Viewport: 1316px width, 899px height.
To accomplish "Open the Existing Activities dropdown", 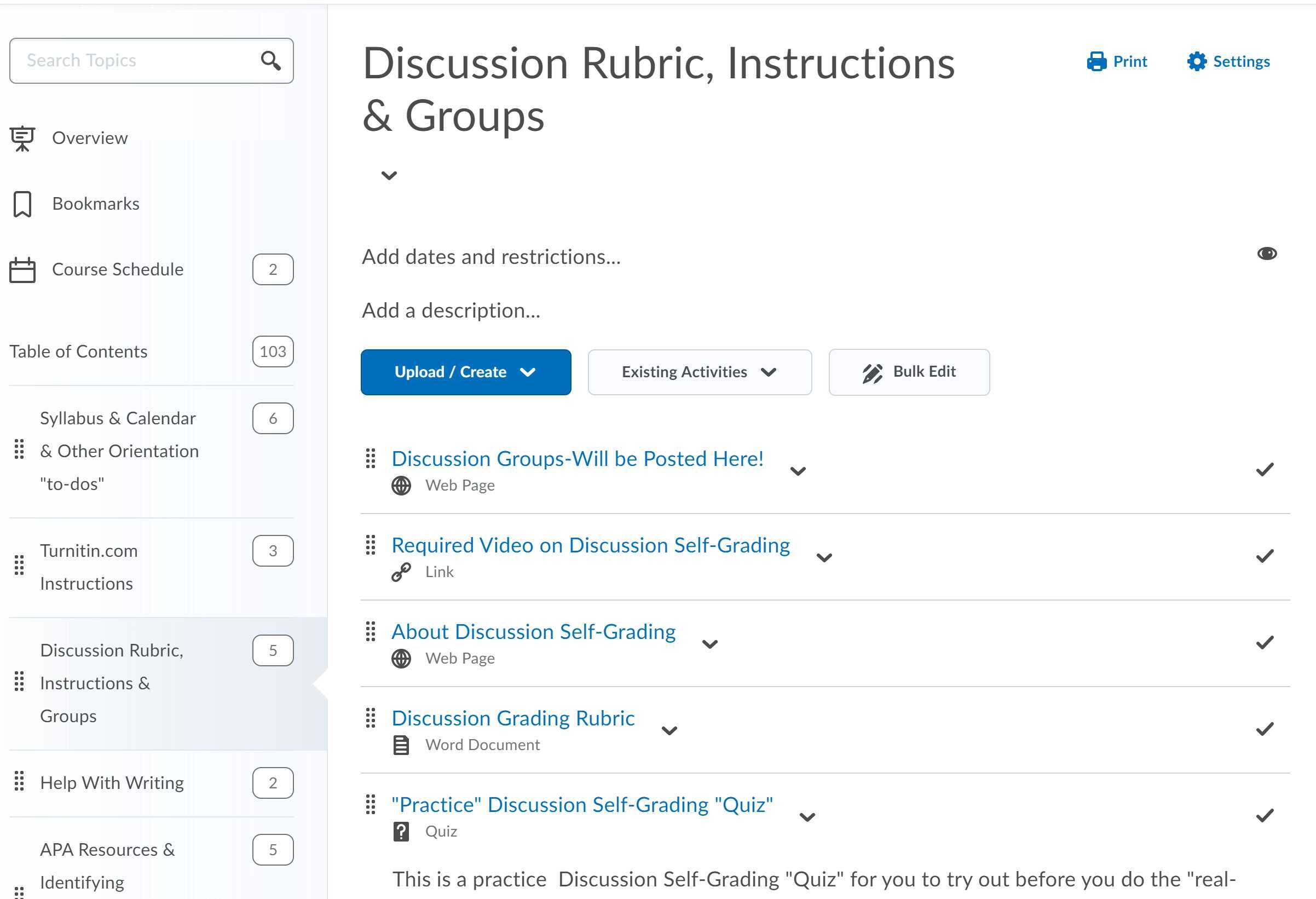I will (700, 372).
